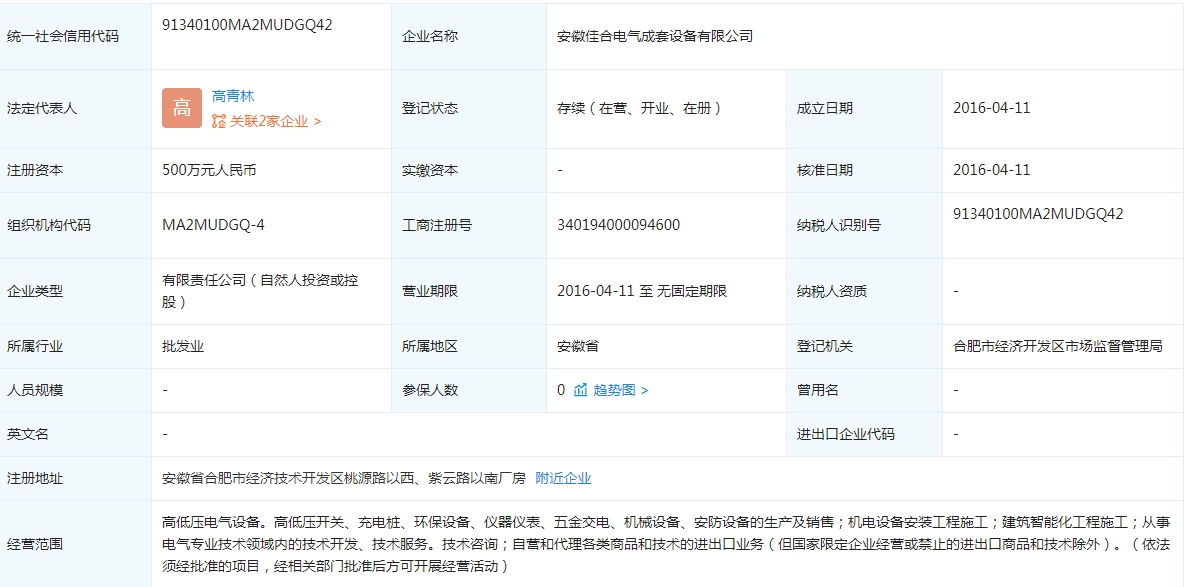Select registration authority 合肥市经济开发区市场监督管理局
Screen dimensions: 1187x587
coord(1057,346)
